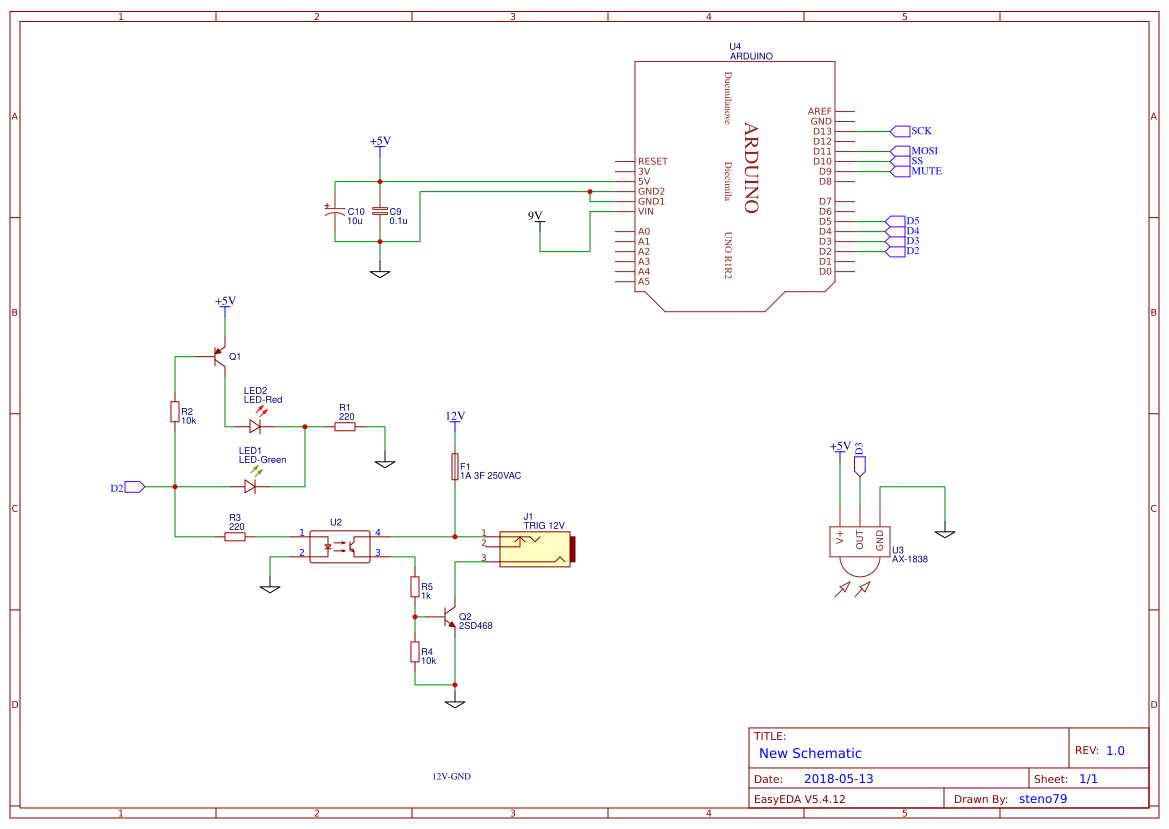Click the LED1 LED-Green symbol

252,486
